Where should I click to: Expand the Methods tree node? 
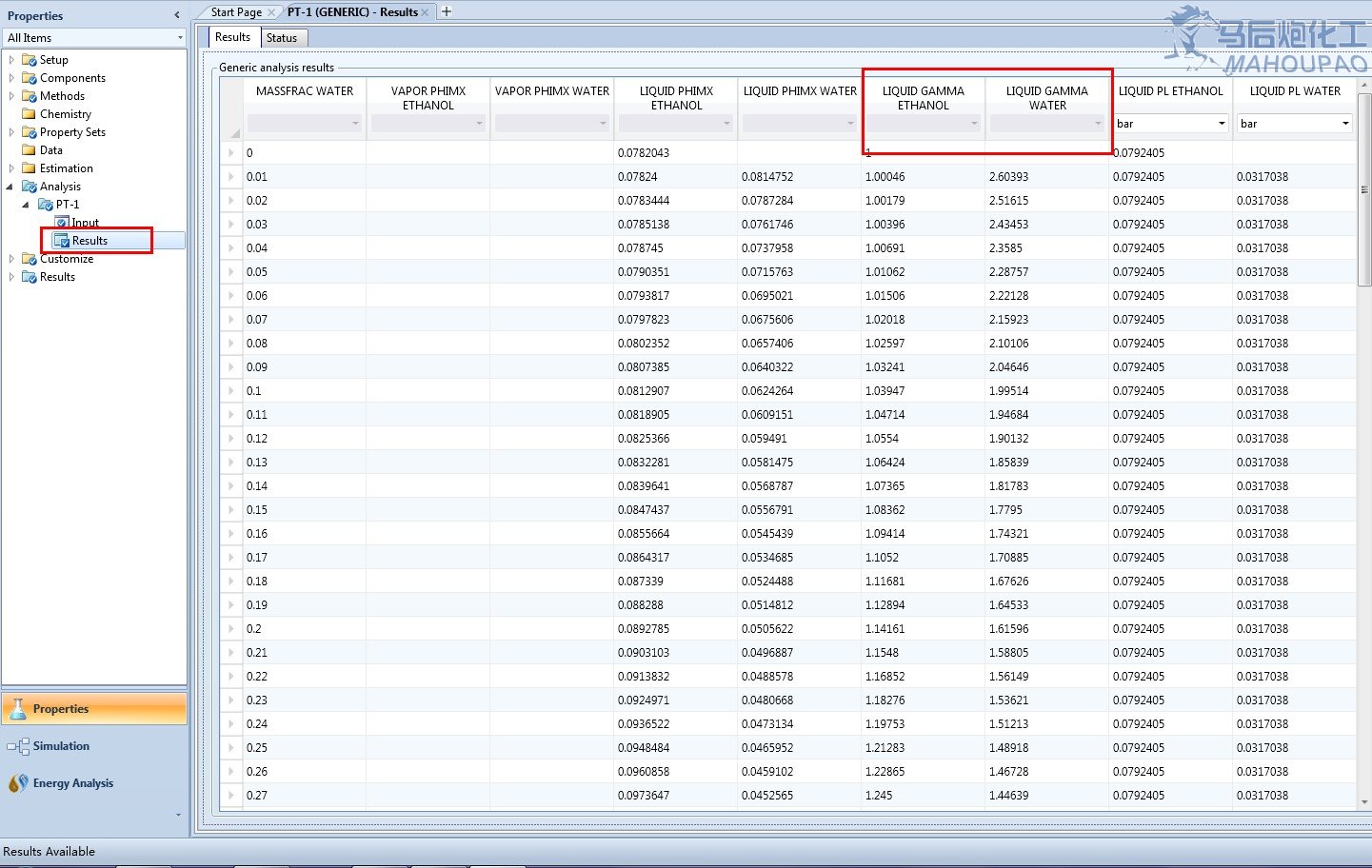click(11, 96)
